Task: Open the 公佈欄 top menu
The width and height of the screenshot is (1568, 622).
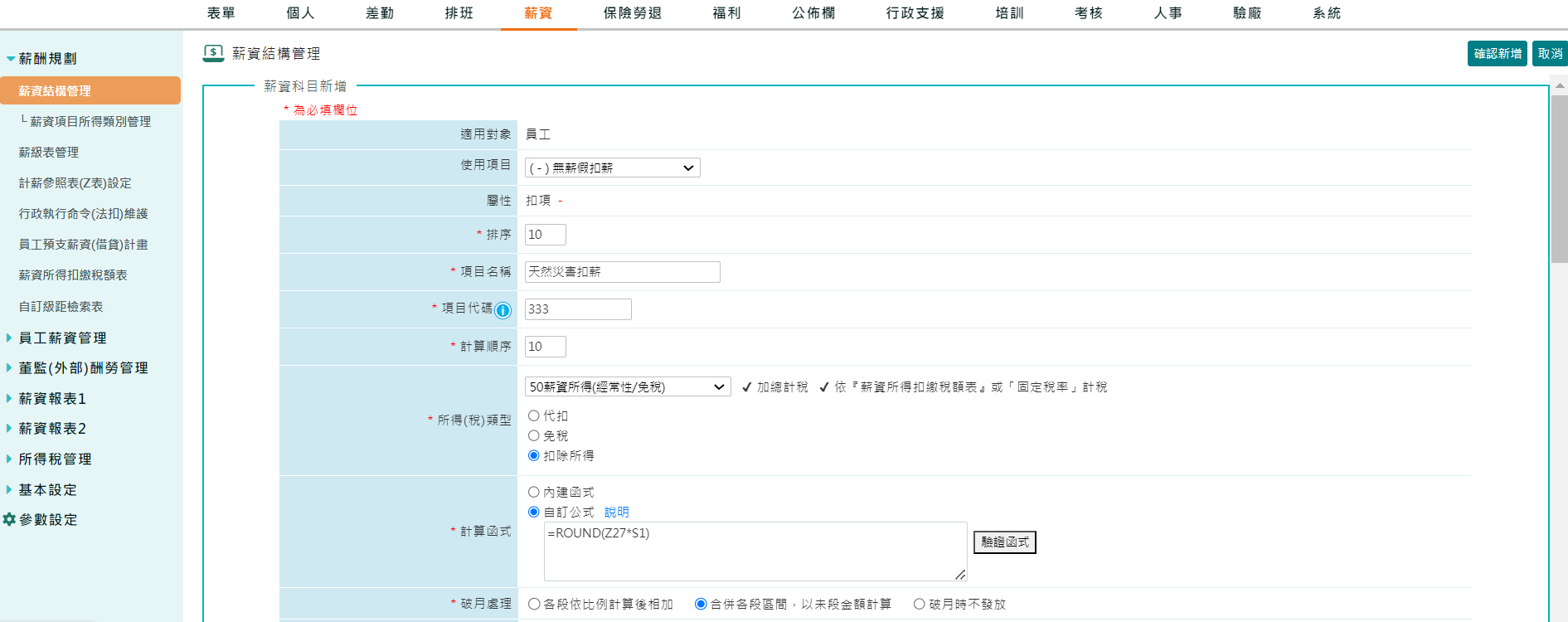Action: (x=813, y=13)
